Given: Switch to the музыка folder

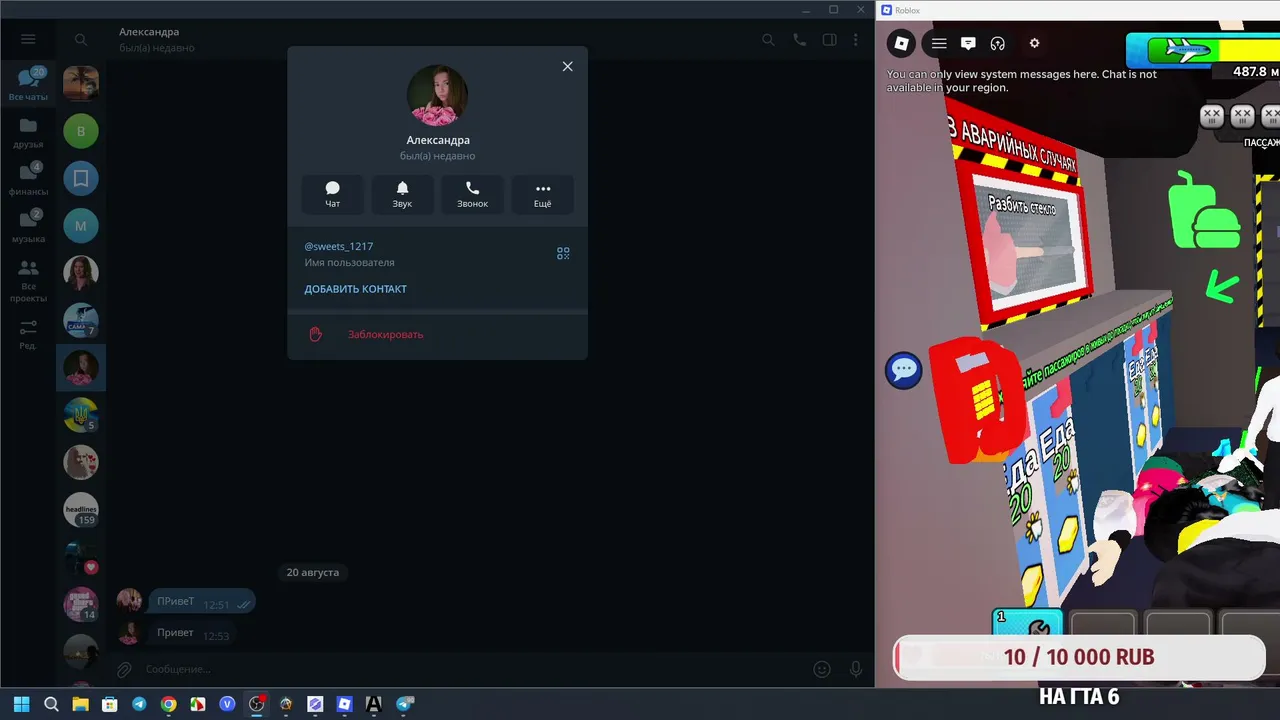Looking at the screenshot, I should pyautogui.click(x=28, y=227).
